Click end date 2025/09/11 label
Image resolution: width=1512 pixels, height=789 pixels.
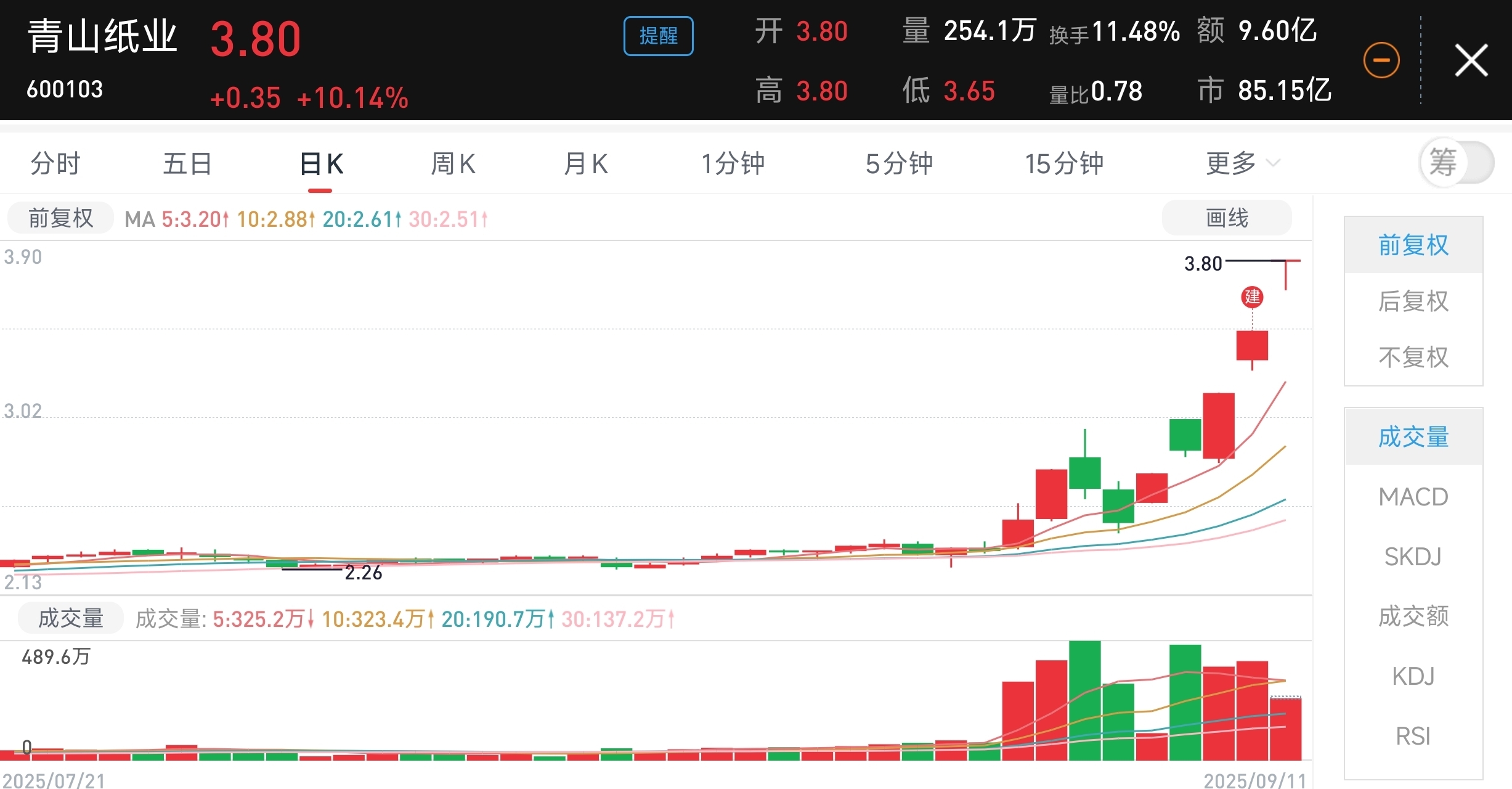1255,780
